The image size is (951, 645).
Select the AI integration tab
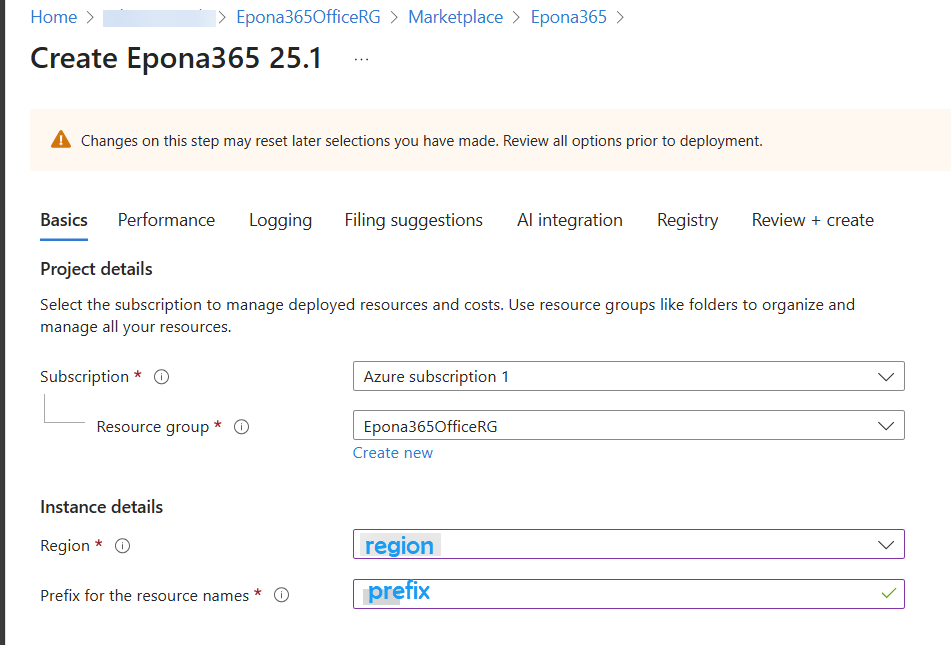click(569, 220)
